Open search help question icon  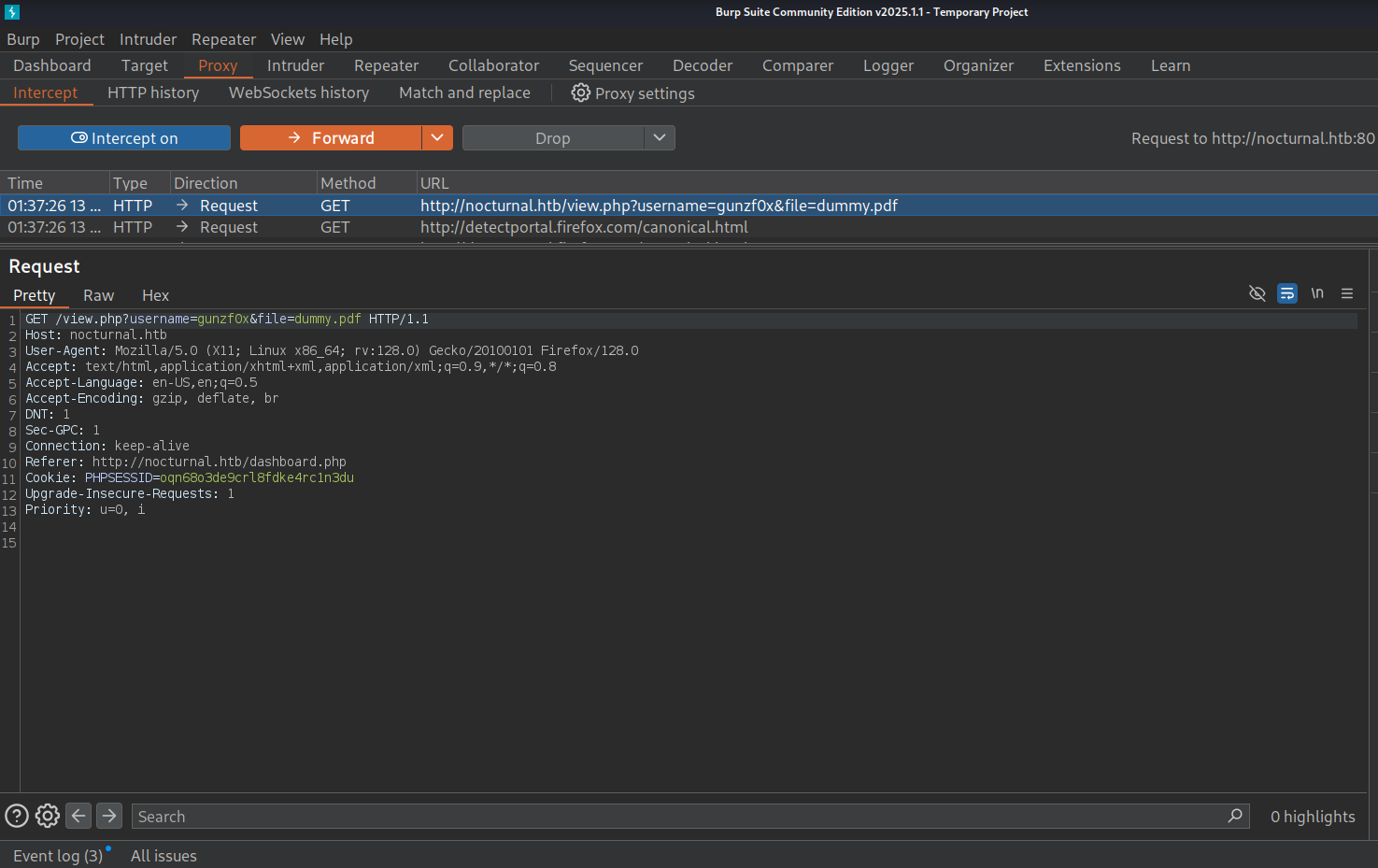point(17,816)
